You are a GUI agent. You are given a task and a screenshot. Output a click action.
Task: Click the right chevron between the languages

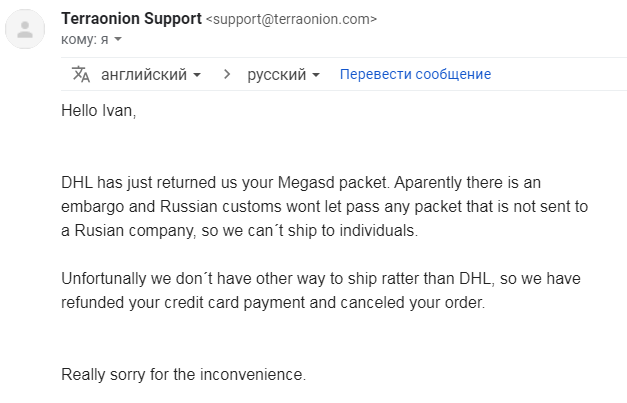click(x=227, y=74)
